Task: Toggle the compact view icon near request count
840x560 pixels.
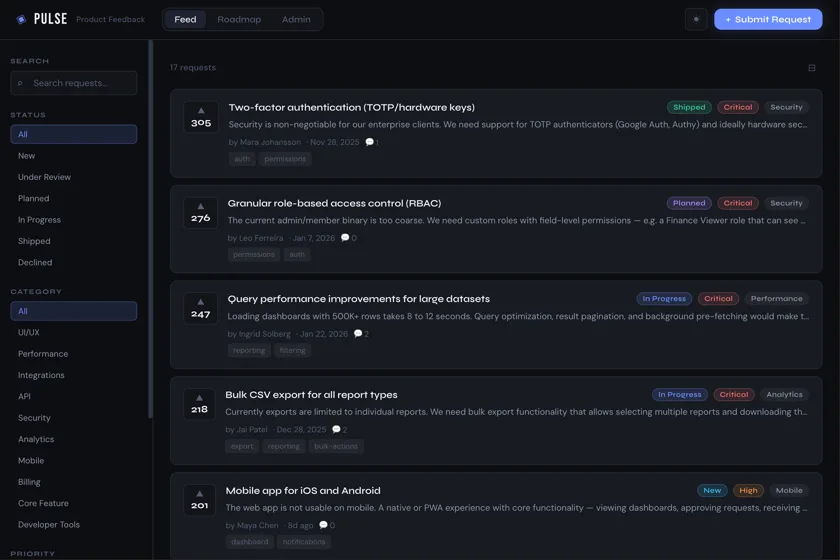Action: (812, 68)
